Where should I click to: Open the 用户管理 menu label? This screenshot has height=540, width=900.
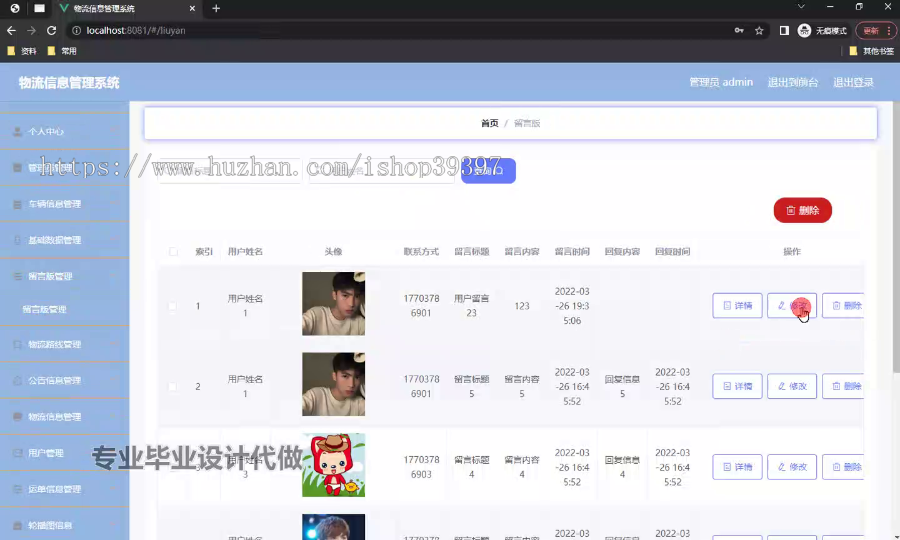[45, 453]
